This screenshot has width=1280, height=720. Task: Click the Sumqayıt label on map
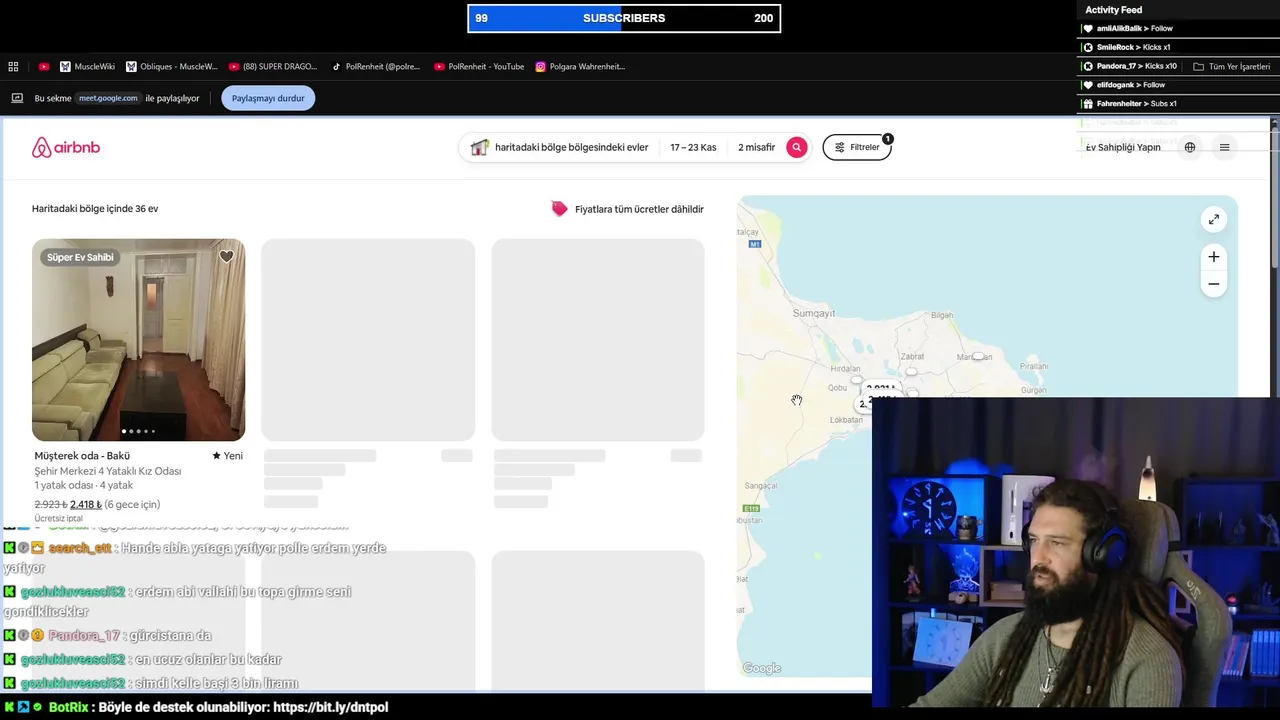coord(813,314)
